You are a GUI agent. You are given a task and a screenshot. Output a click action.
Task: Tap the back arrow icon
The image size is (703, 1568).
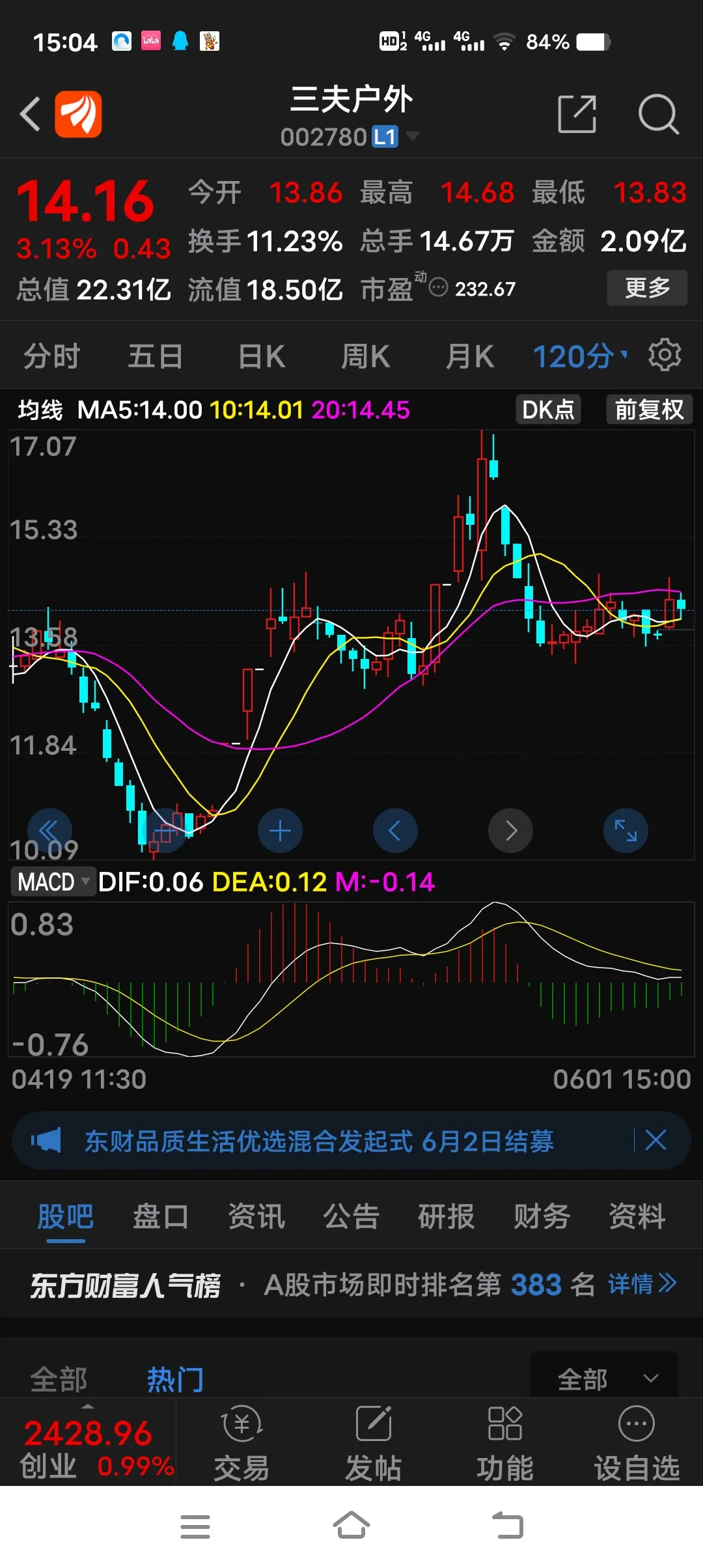(30, 115)
